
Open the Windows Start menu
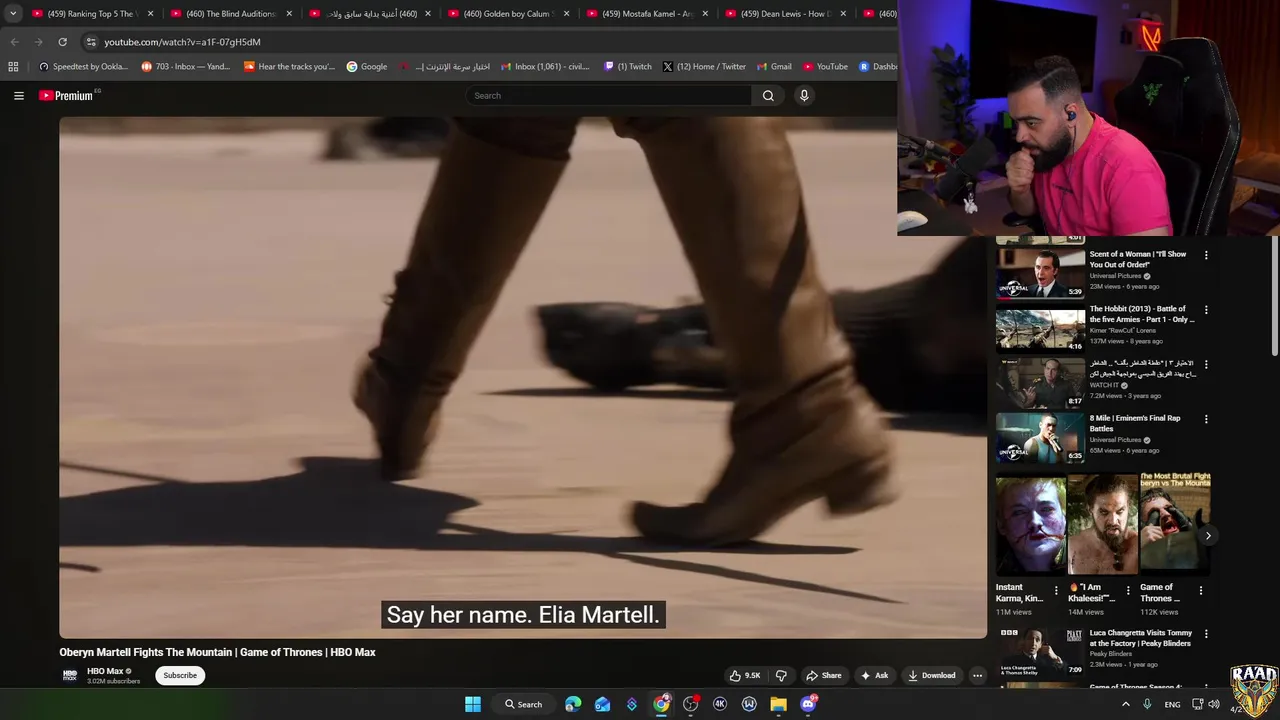(x=473, y=704)
